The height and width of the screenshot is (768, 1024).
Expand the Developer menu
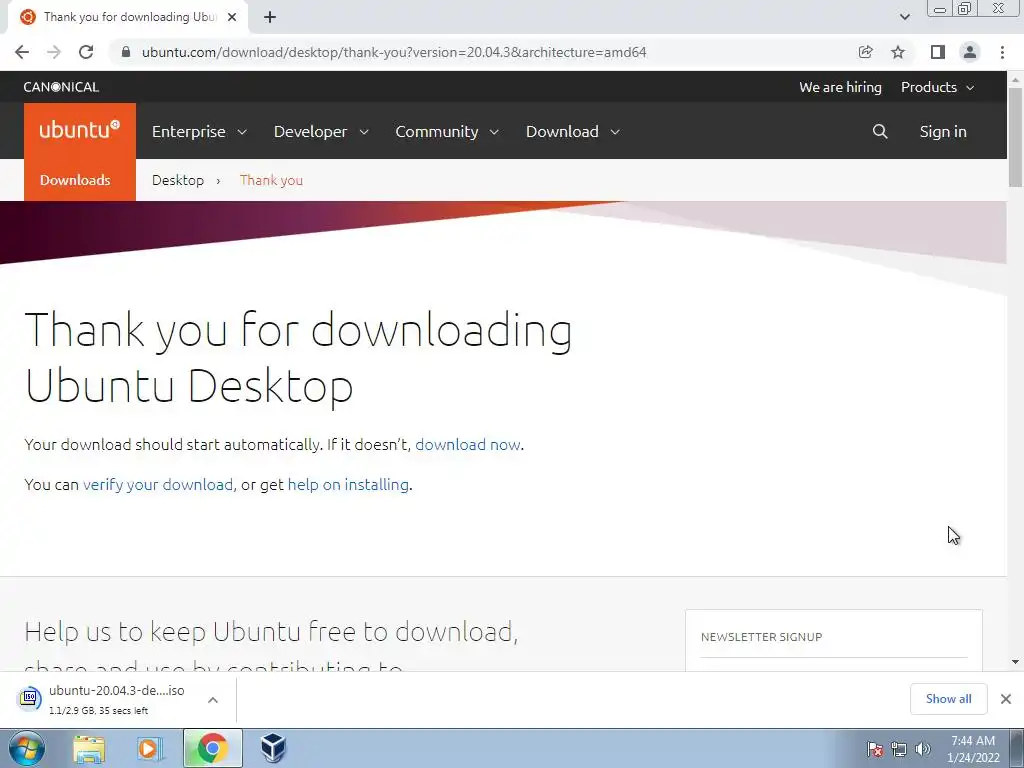tap(321, 131)
